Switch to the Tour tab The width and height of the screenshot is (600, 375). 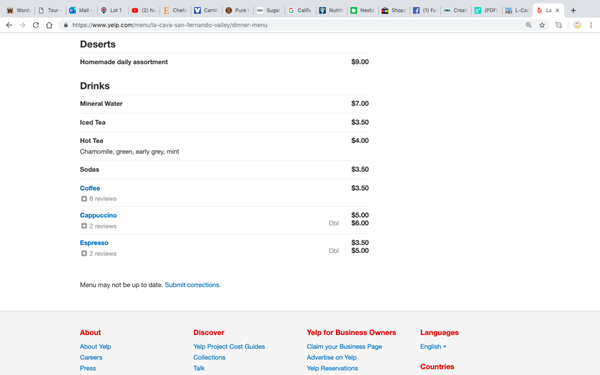click(x=50, y=10)
